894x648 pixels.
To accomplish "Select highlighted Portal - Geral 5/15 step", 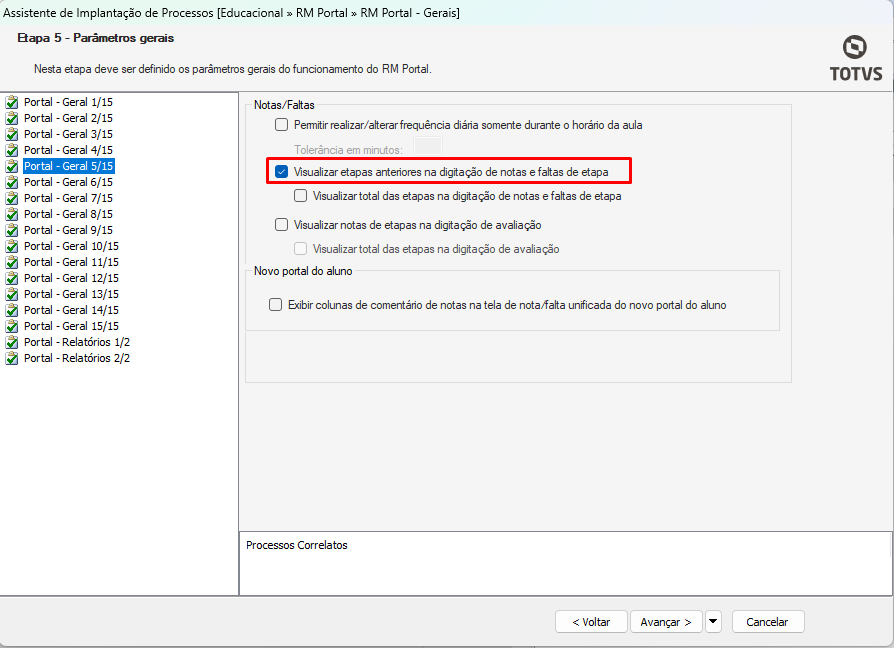I will (69, 166).
